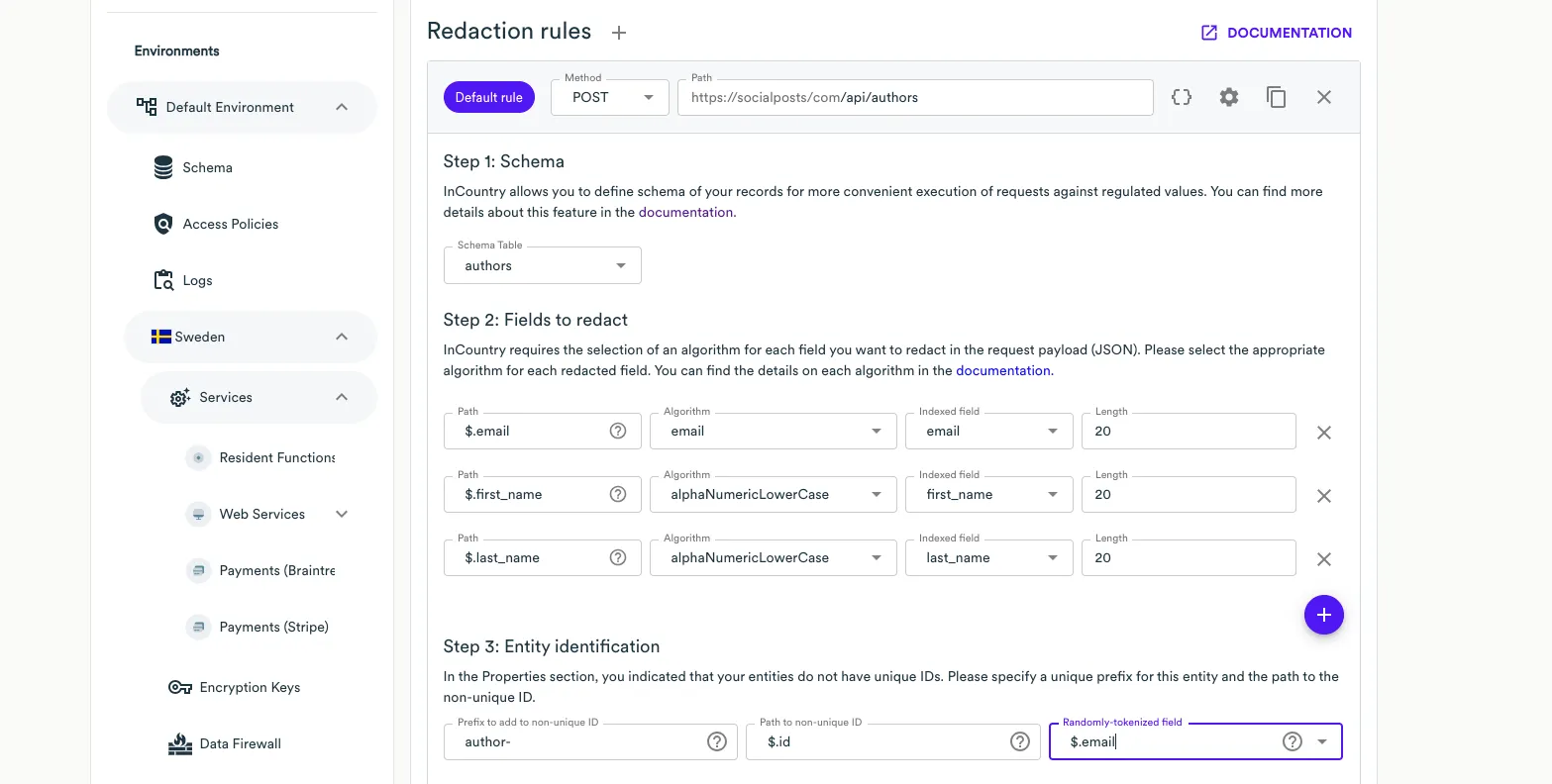Open help tooltip for the $.email path
The height and width of the screenshot is (784, 1552).
617,431
